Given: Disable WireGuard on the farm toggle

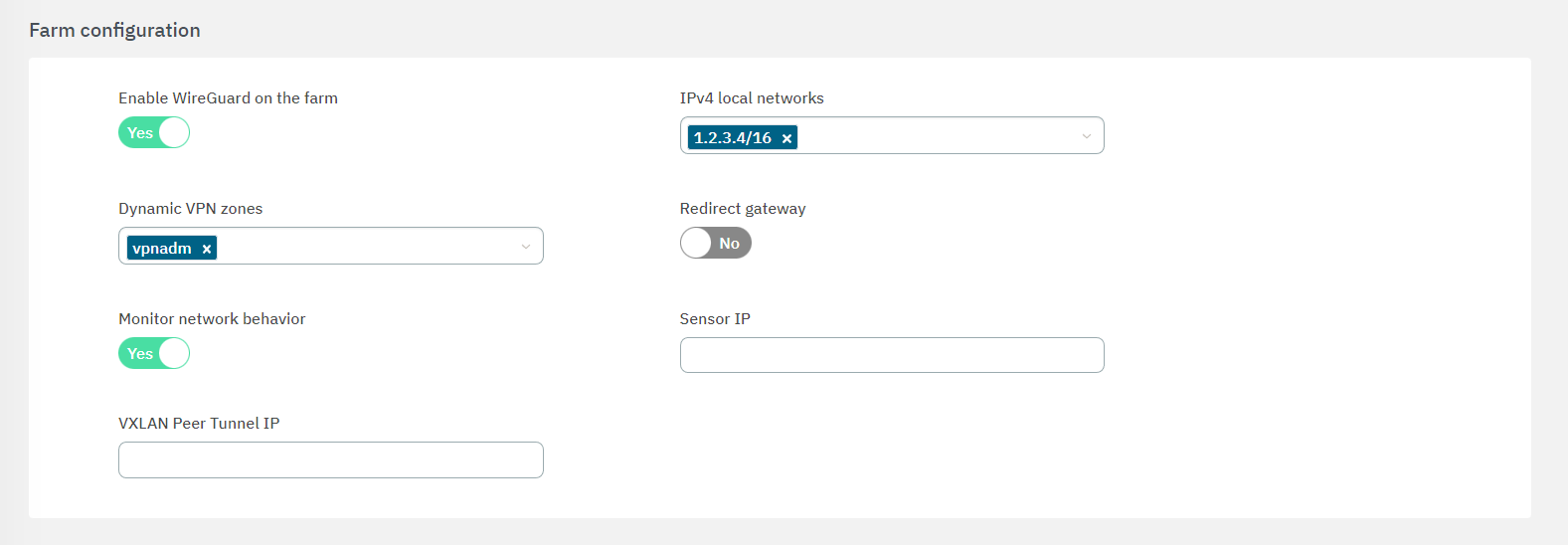Looking at the screenshot, I should (x=154, y=132).
